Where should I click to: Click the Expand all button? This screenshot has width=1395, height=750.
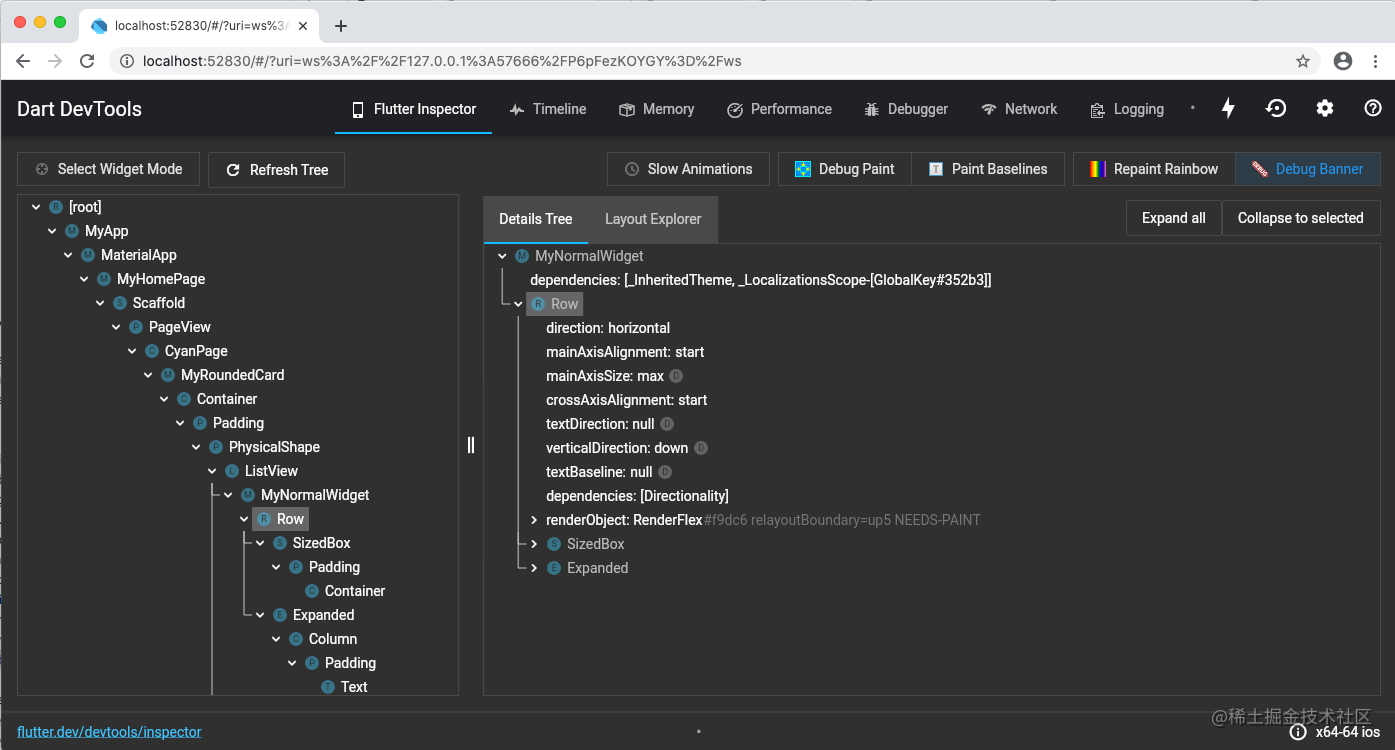click(x=1173, y=218)
